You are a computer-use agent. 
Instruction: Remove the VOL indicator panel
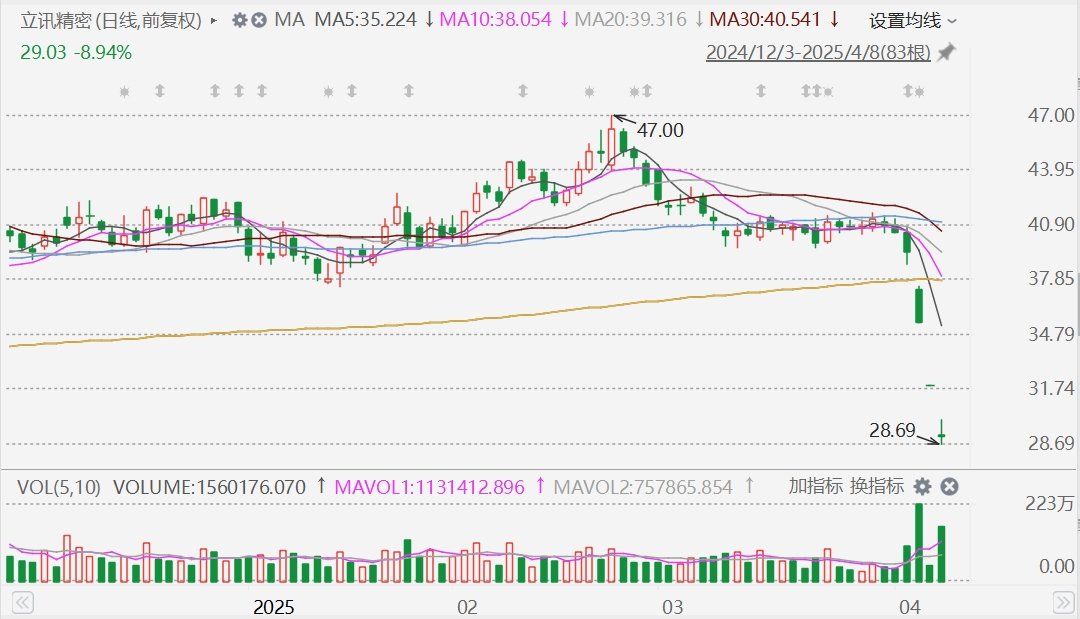[x=949, y=487]
